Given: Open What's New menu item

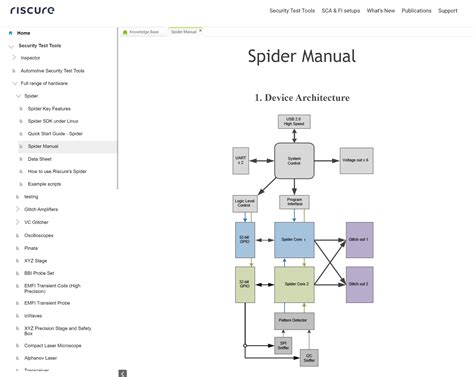Looking at the screenshot, I should pos(381,11).
